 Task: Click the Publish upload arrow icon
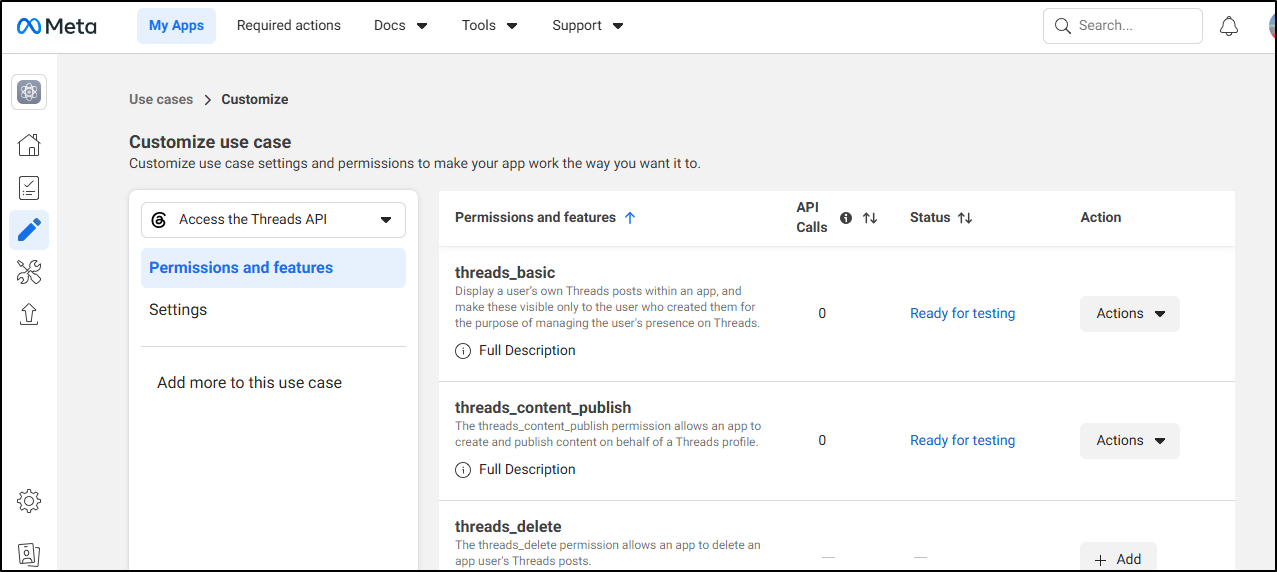pyautogui.click(x=29, y=314)
